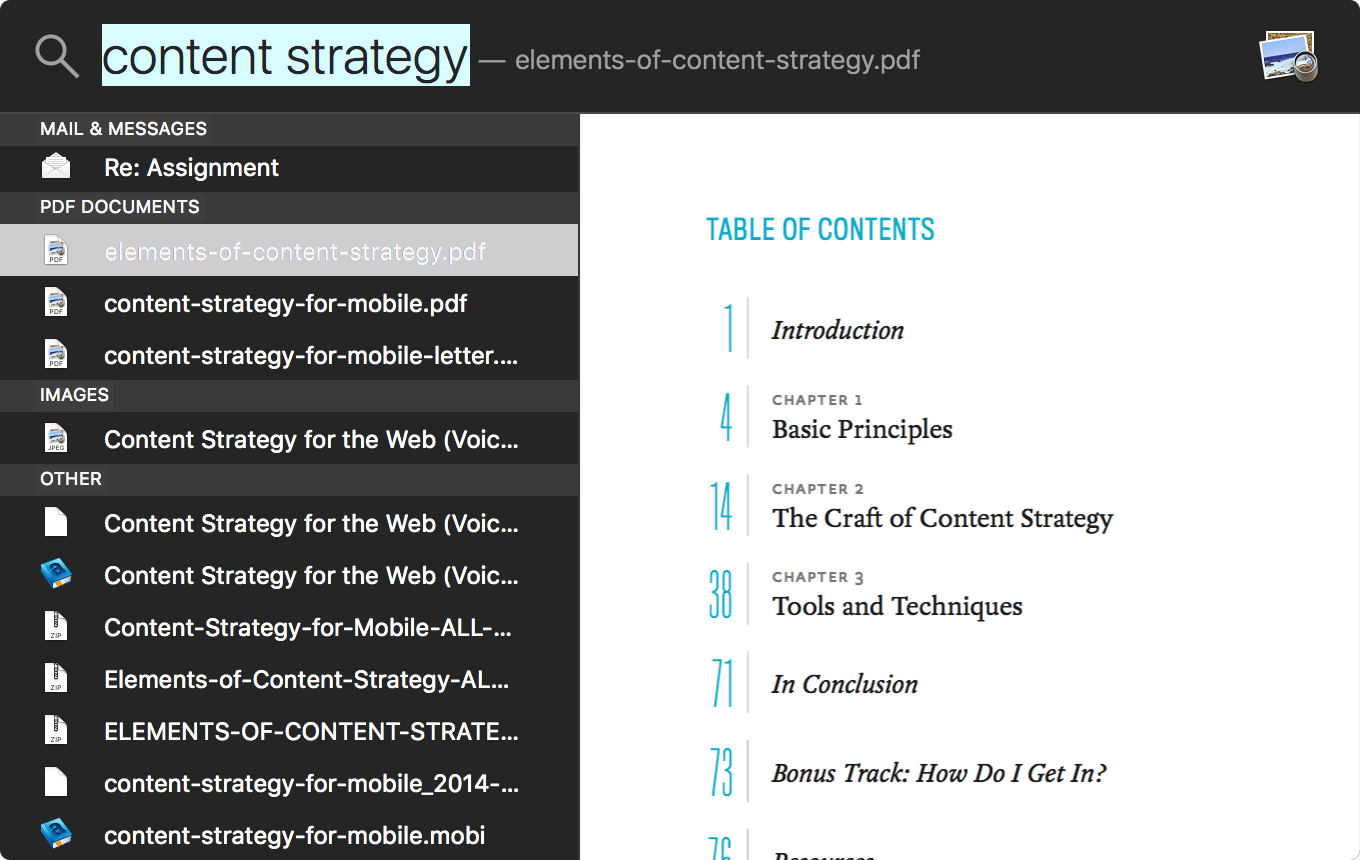
Task: Select content-strategy-for-mobile.pdf result
Action: pyautogui.click(x=289, y=302)
